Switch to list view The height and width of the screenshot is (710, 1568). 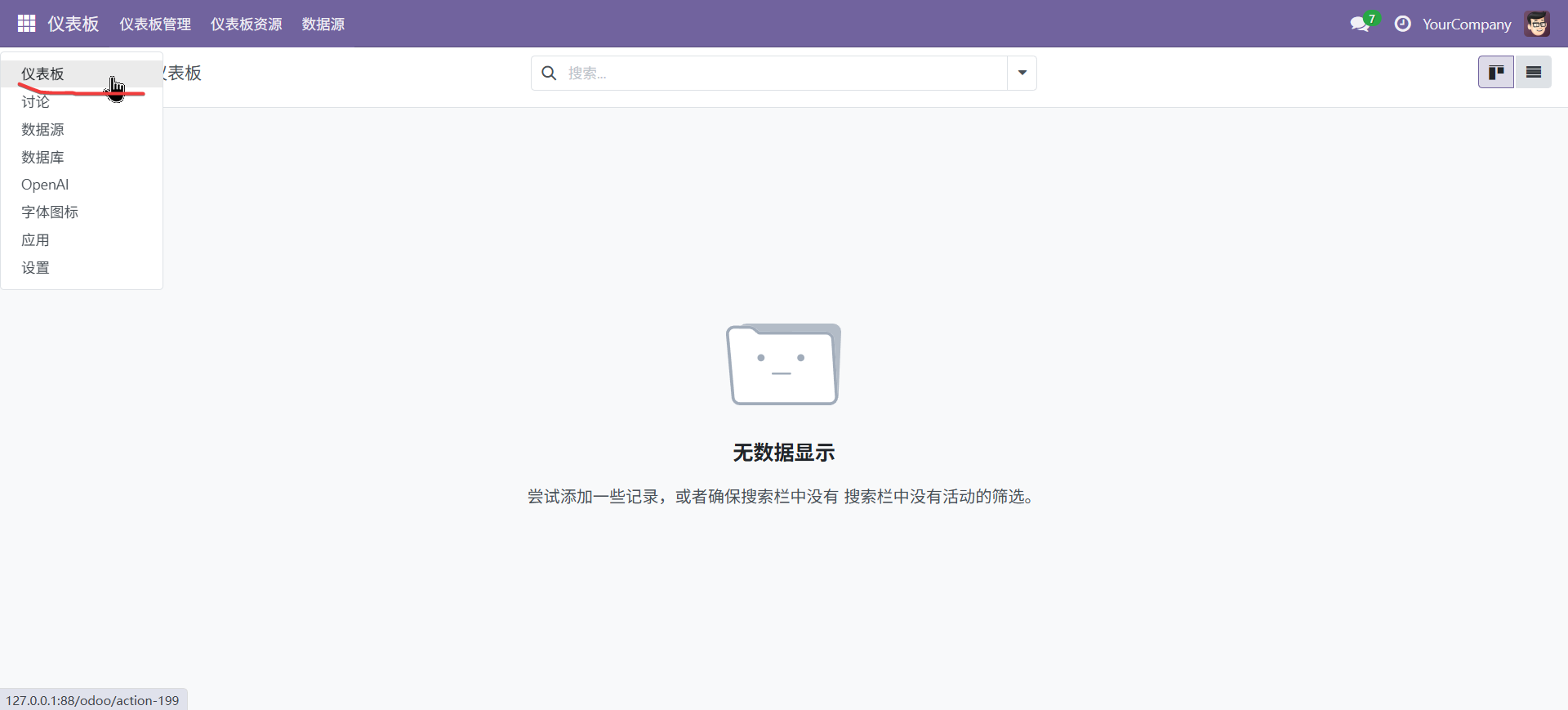(1533, 73)
